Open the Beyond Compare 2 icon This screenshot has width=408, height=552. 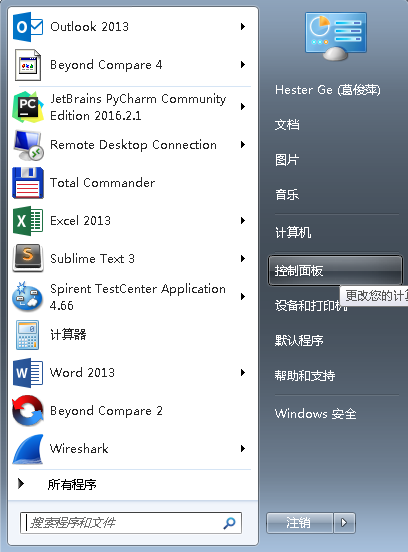tap(28, 410)
